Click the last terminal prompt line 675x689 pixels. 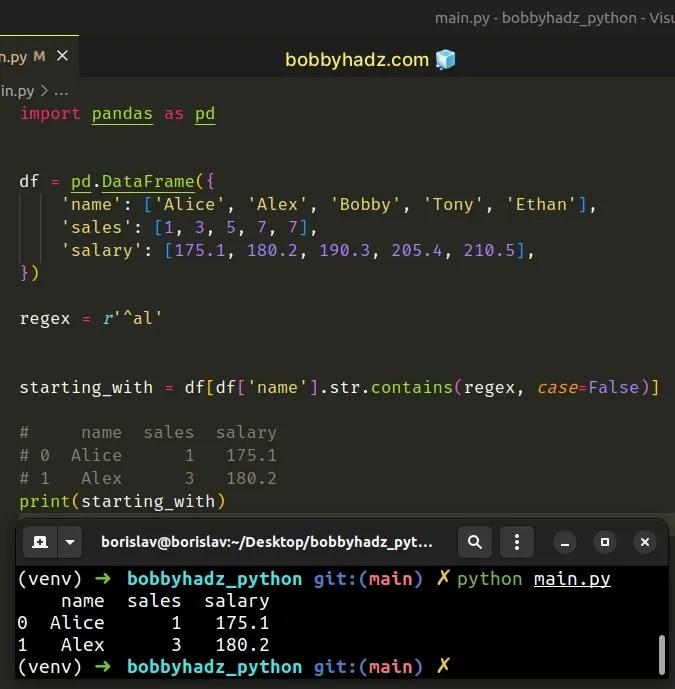[234, 667]
